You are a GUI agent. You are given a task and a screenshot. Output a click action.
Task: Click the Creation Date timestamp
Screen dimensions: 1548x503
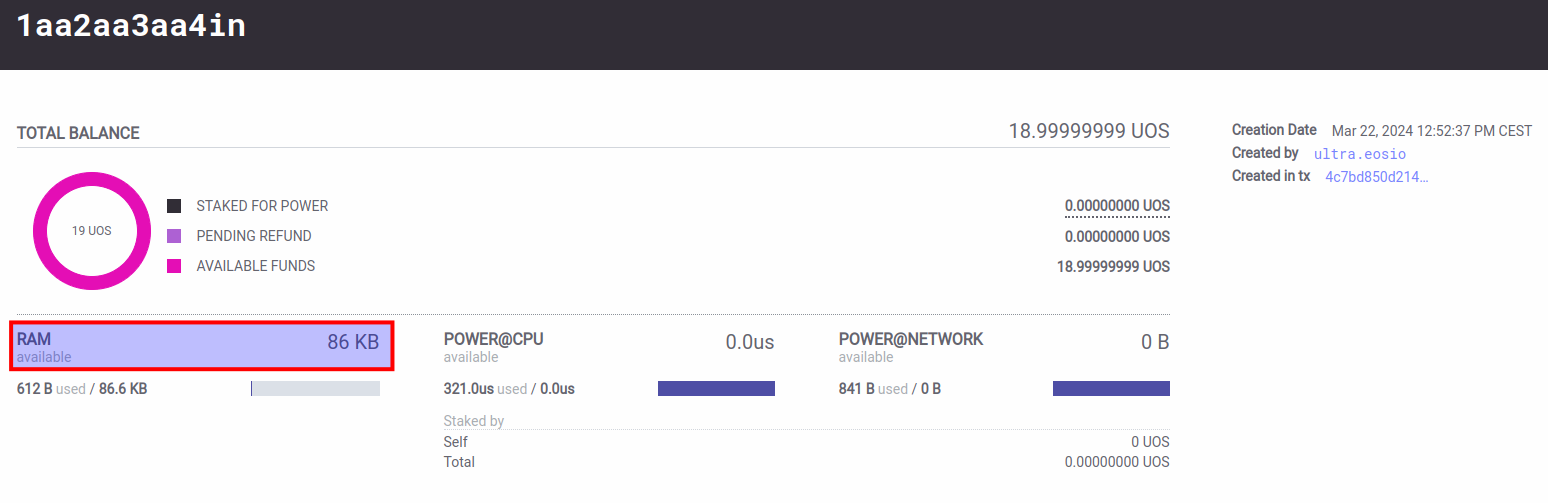[1432, 131]
